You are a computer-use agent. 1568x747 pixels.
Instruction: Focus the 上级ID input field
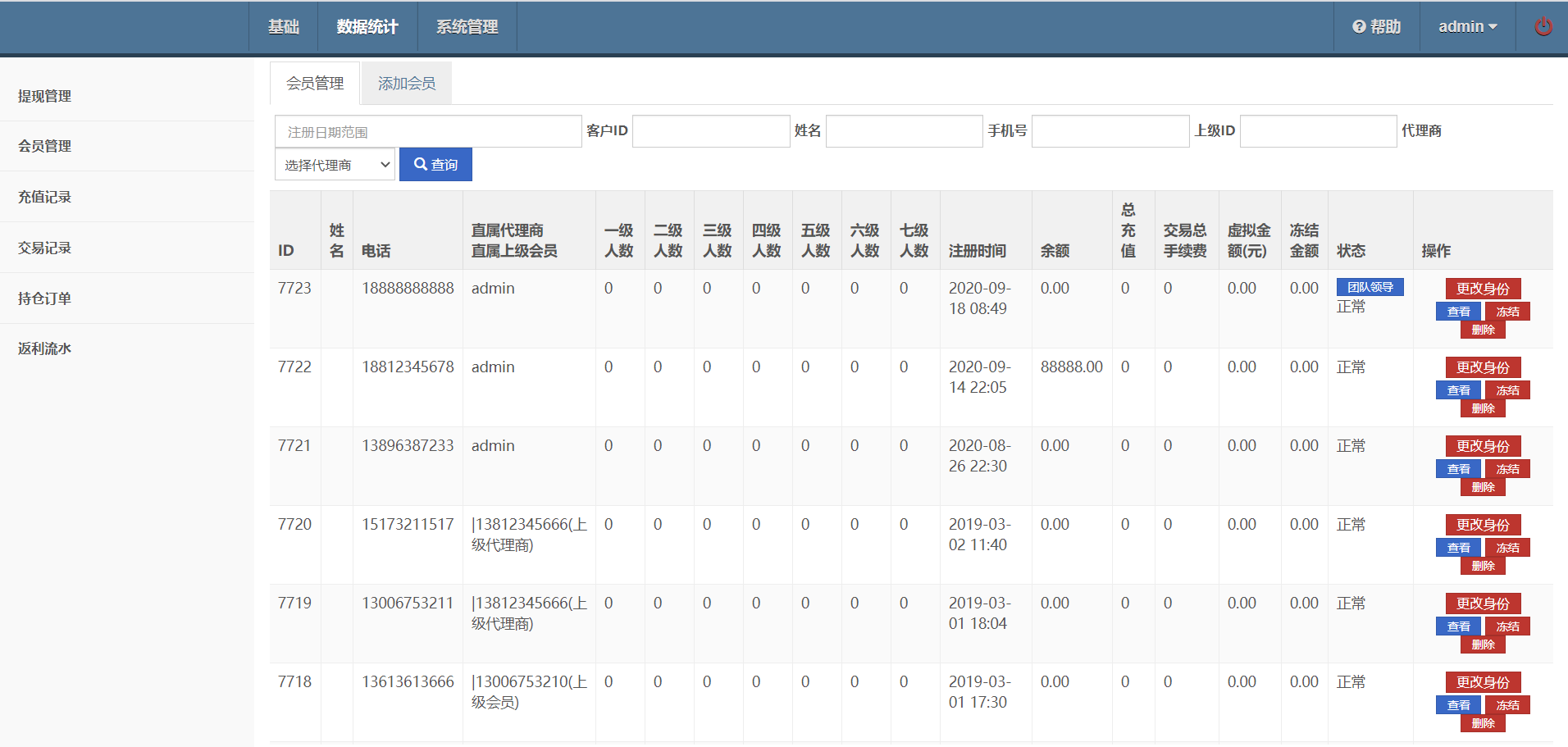coord(1318,131)
